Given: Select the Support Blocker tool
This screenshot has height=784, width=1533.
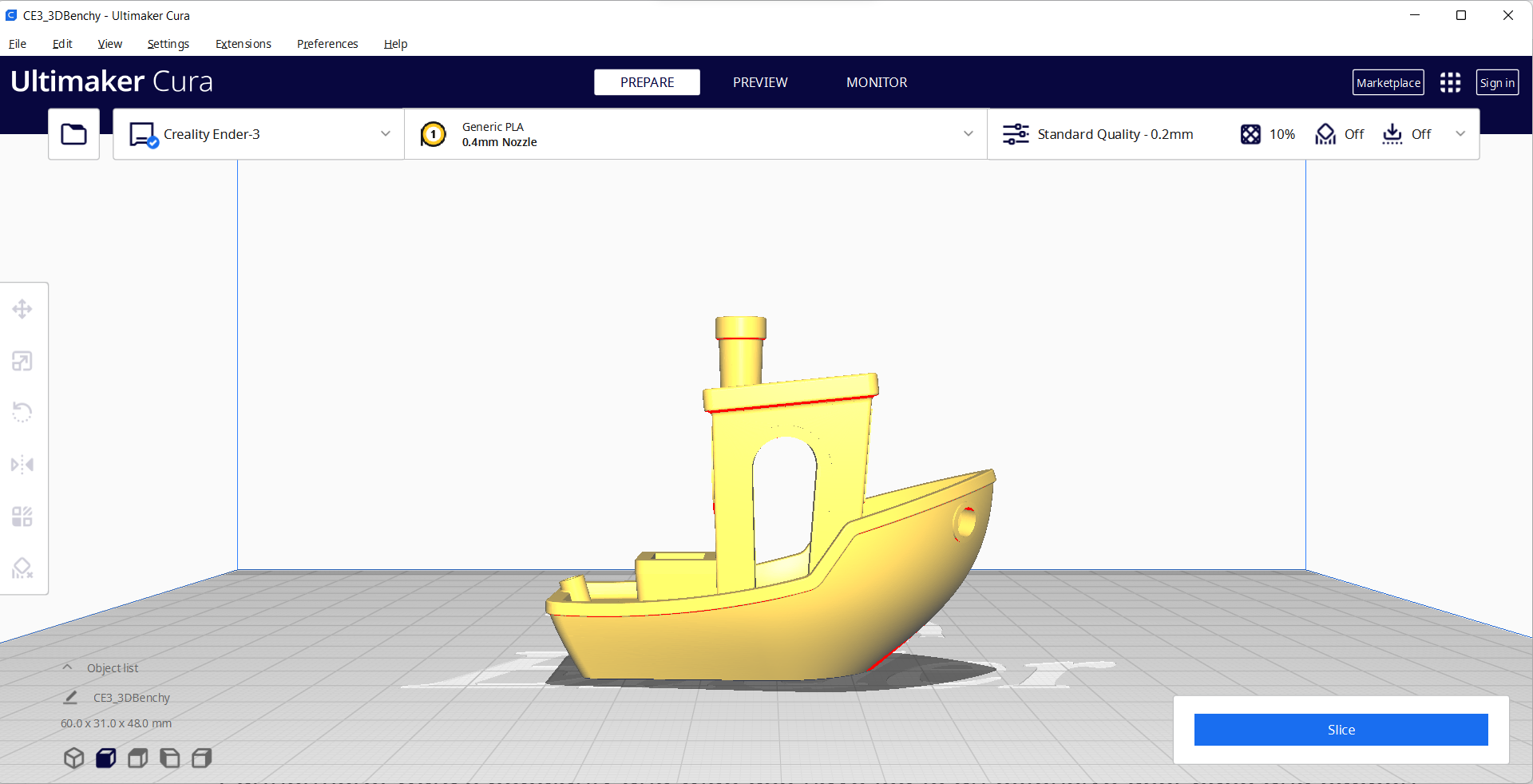Looking at the screenshot, I should coord(22,568).
